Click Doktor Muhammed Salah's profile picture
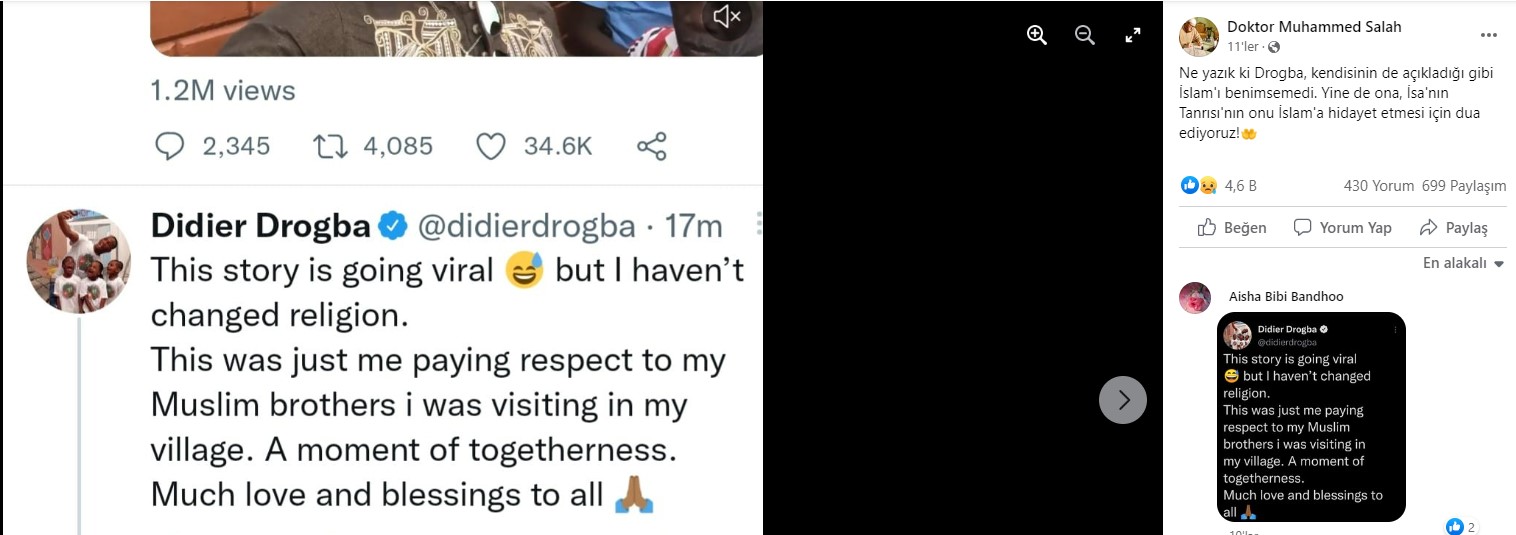 tap(1198, 37)
